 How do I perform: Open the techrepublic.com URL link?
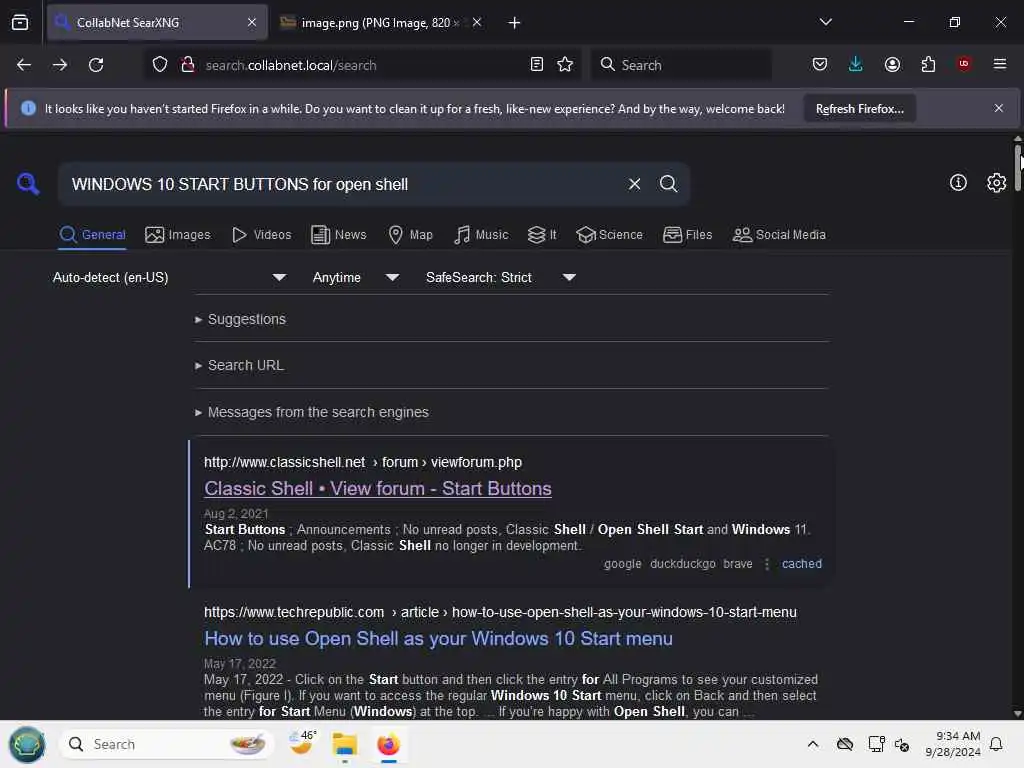pyautogui.click(x=500, y=613)
